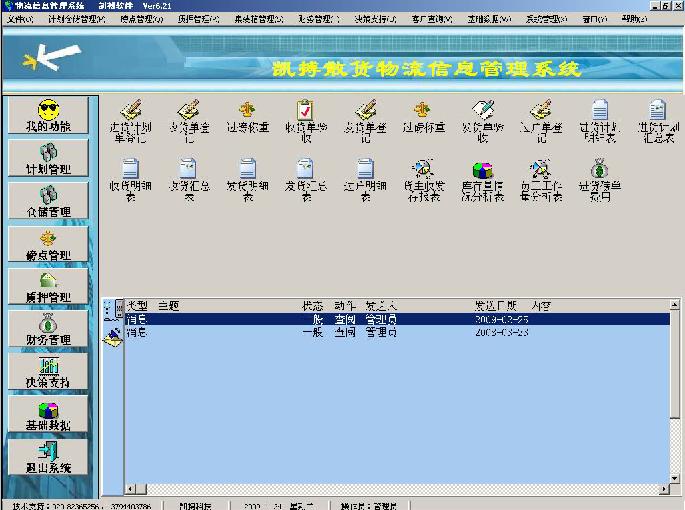Open 收货单登记 icon

189,121
